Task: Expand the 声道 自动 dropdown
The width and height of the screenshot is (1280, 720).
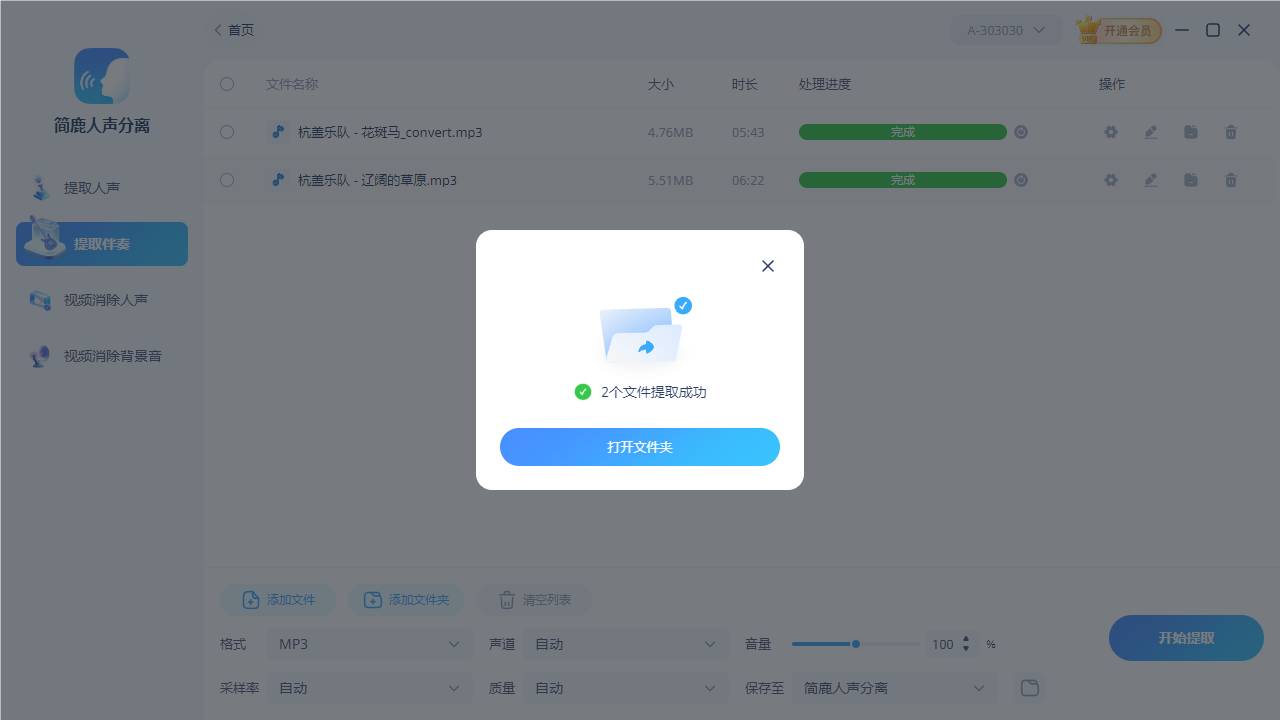Action: [625, 644]
